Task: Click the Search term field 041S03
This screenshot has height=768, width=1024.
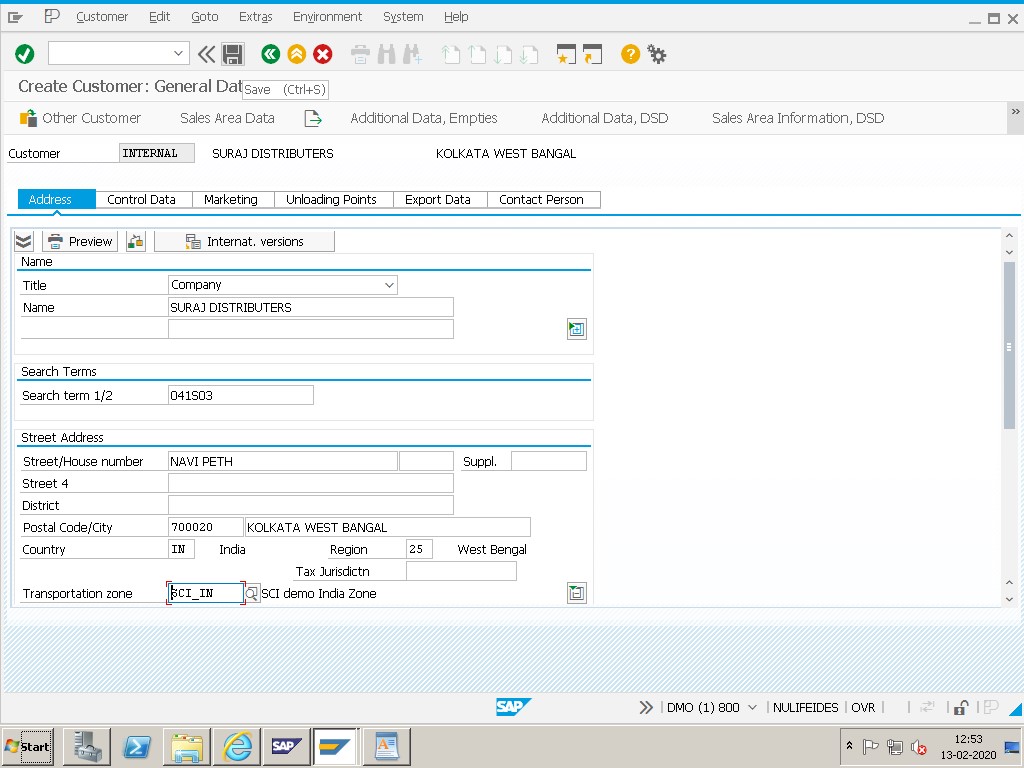Action: pyautogui.click(x=240, y=395)
